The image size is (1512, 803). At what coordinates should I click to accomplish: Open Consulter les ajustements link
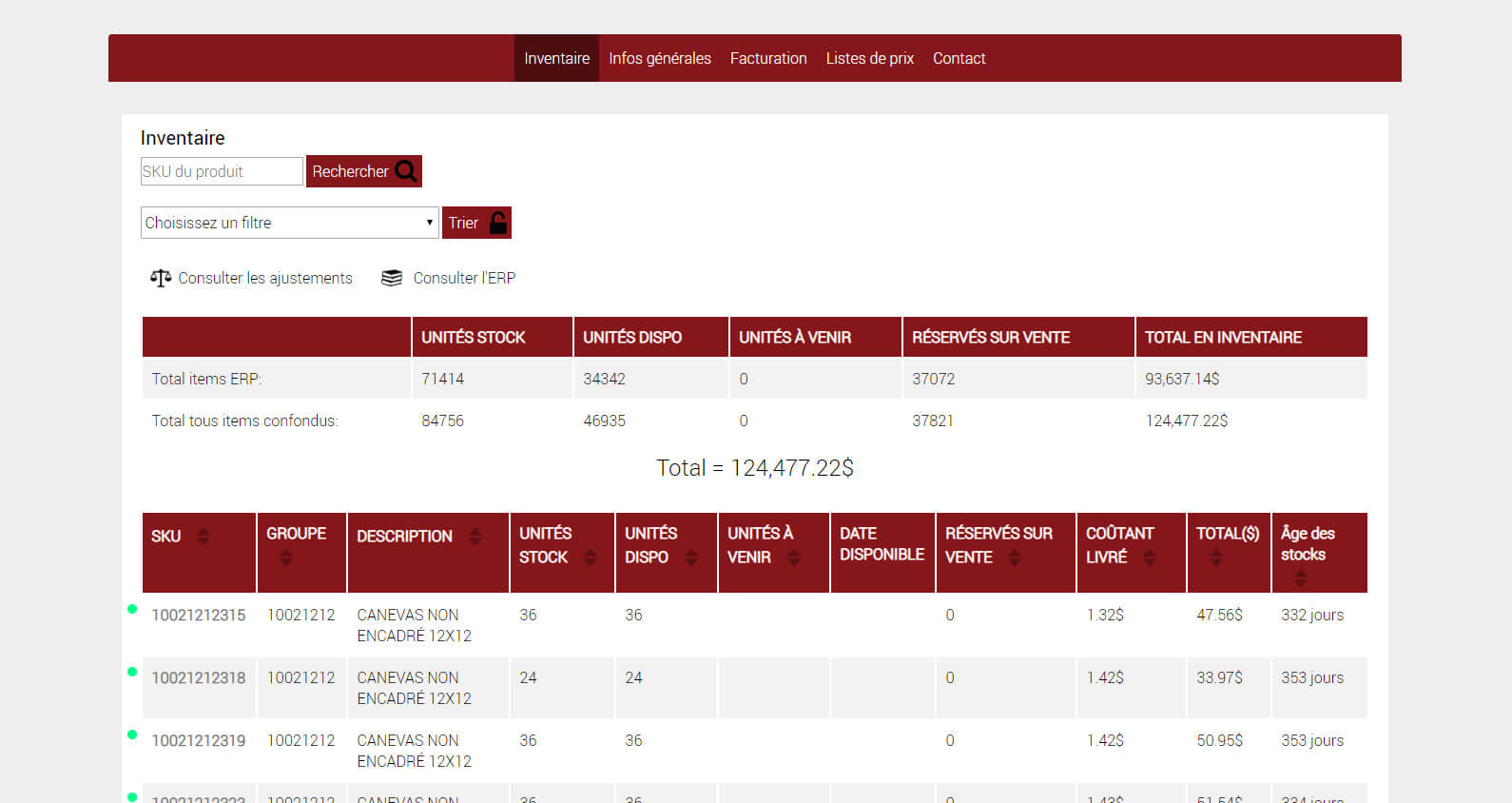pyautogui.click(x=264, y=278)
